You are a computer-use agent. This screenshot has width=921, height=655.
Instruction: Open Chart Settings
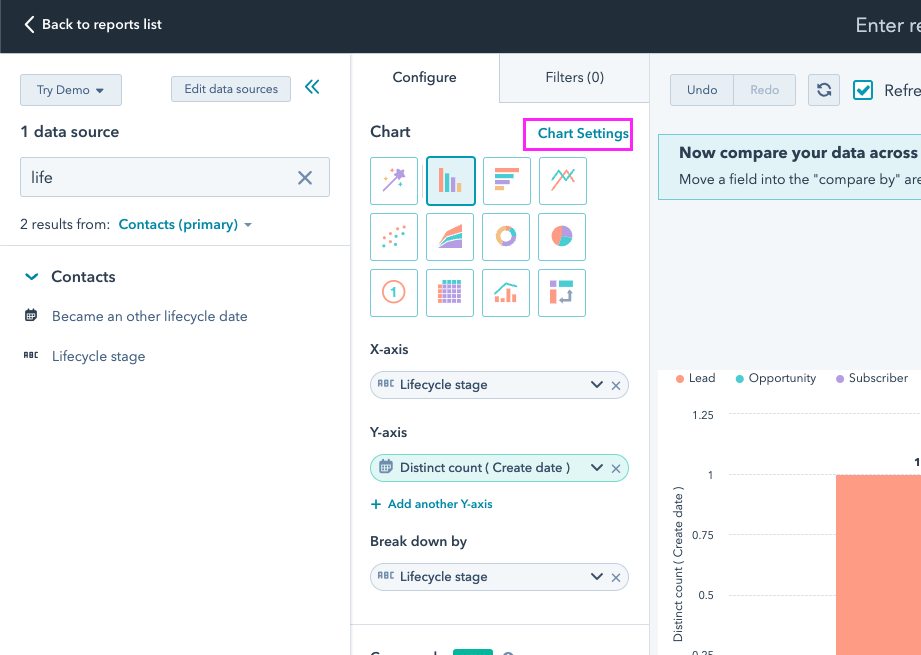click(578, 133)
